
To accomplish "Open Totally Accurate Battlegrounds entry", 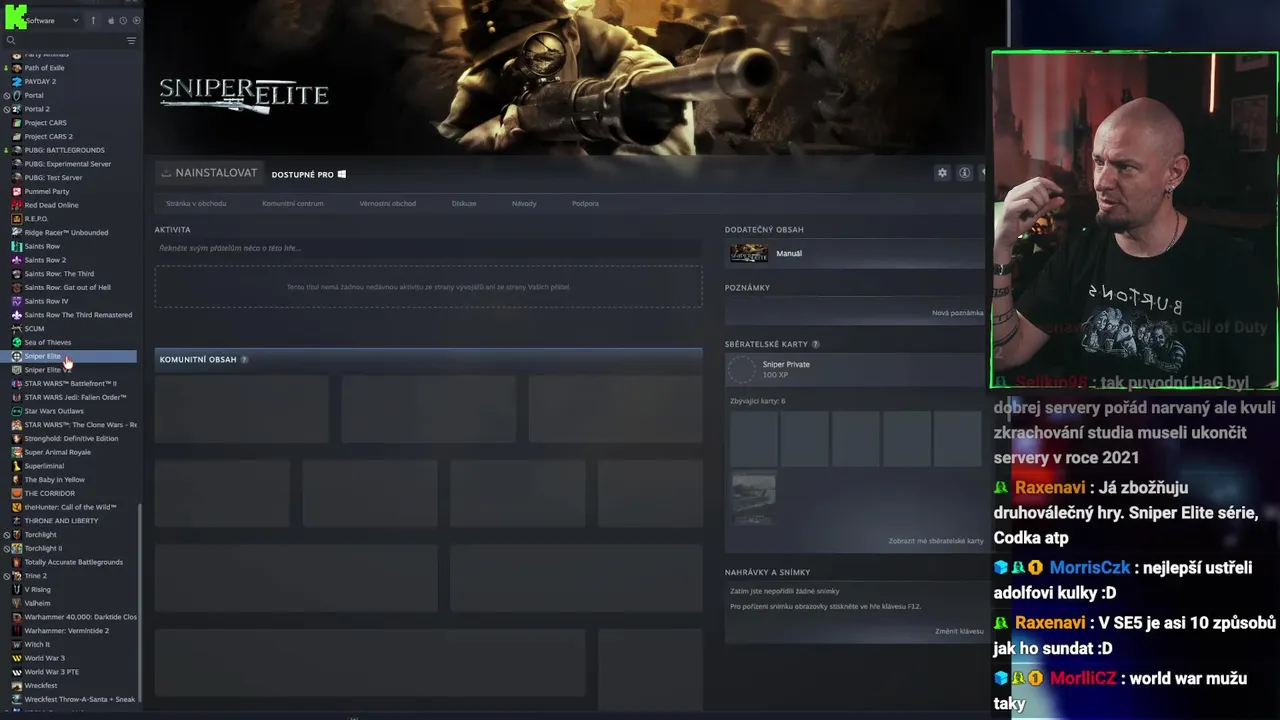I will click(73, 562).
